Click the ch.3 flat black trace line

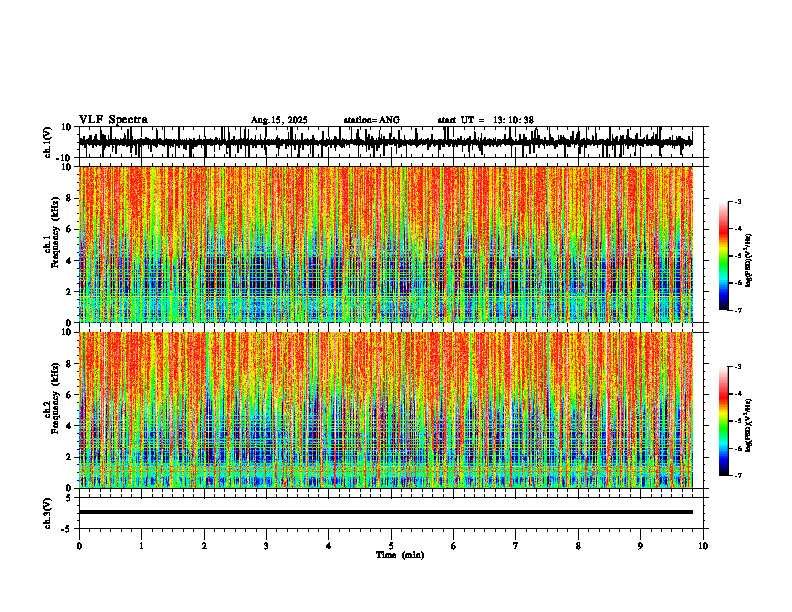[x=386, y=512]
